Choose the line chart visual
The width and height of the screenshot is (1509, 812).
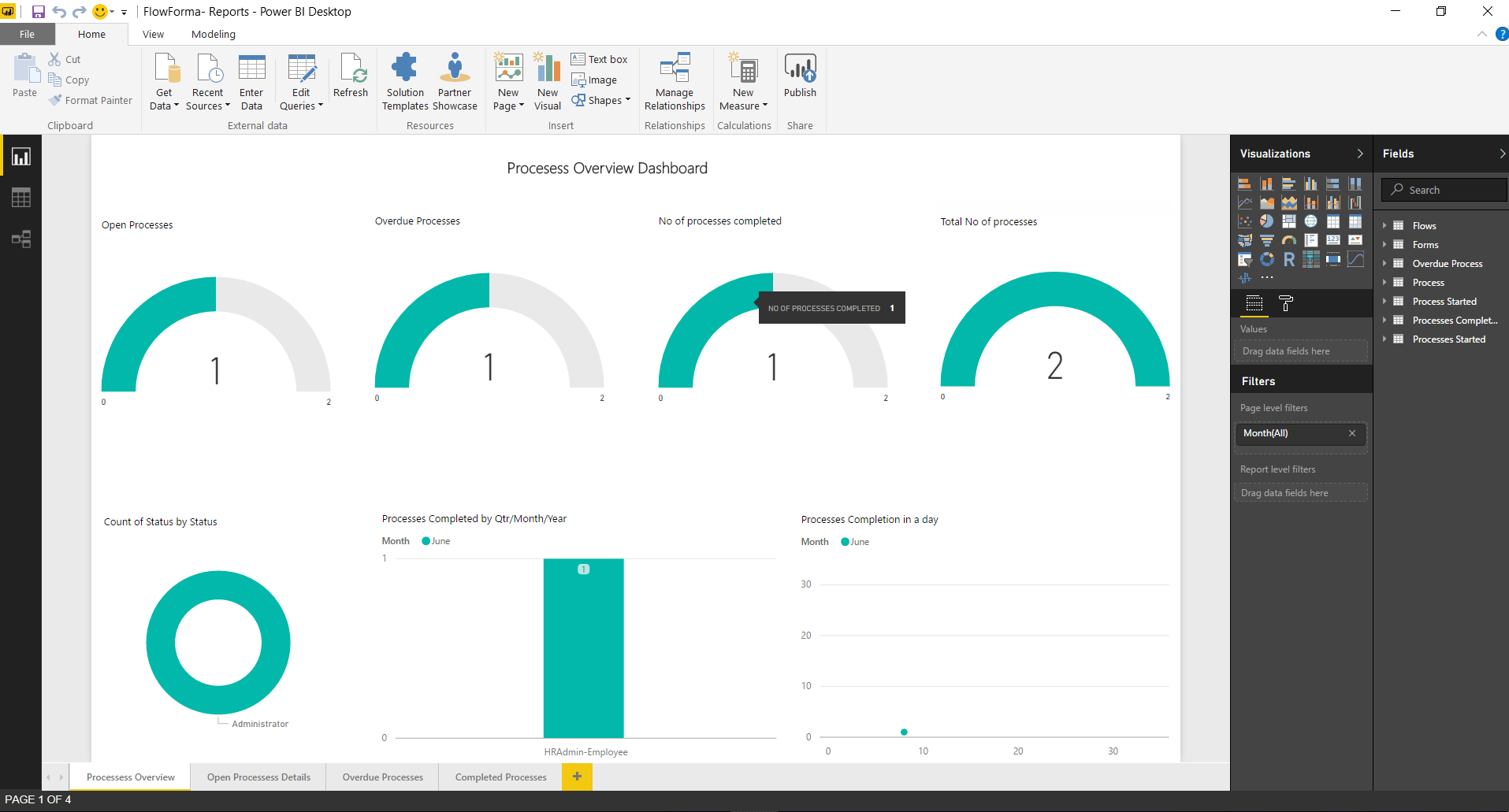pyautogui.click(x=1244, y=202)
